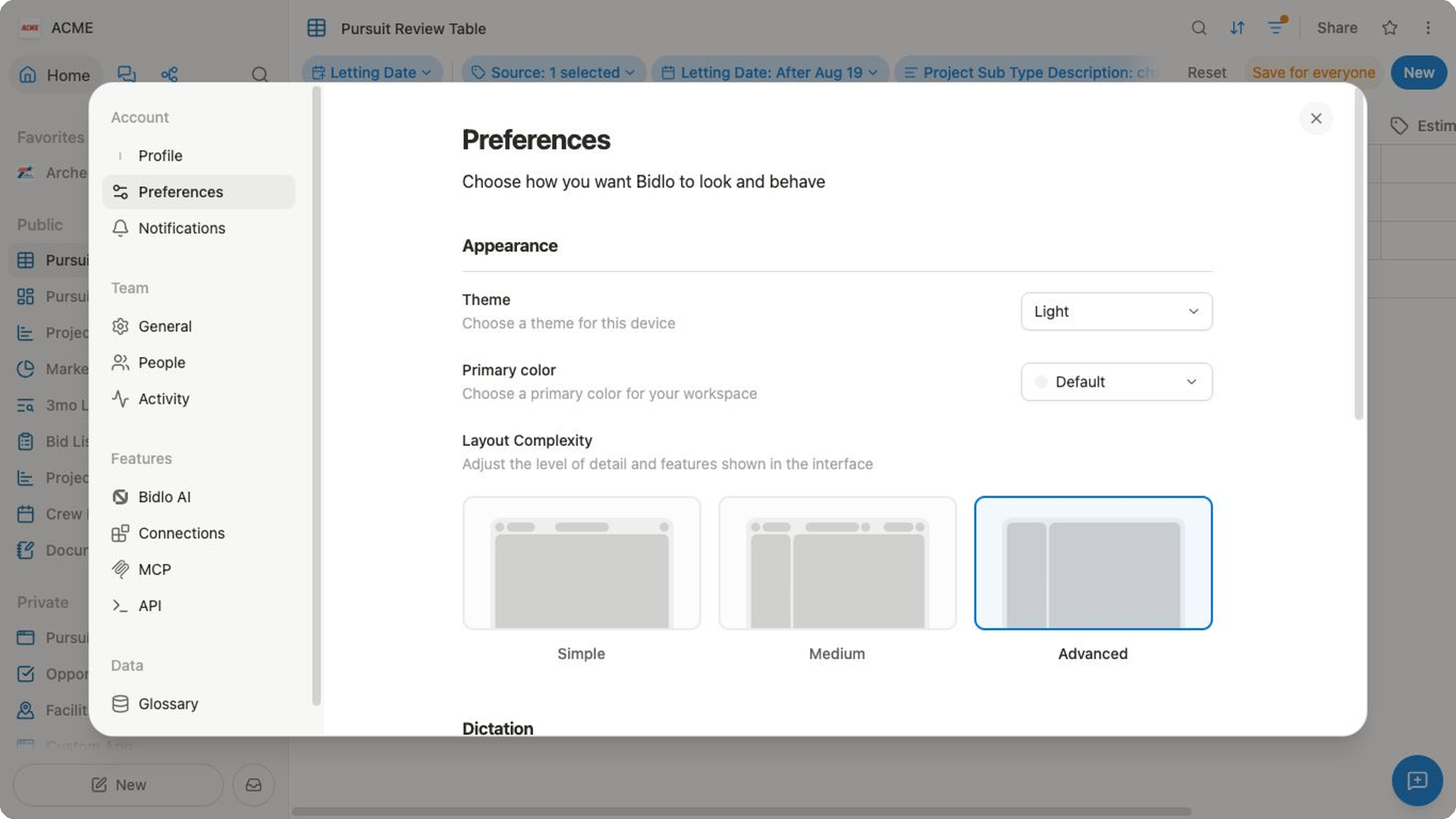Open the Profile settings page
1456x819 pixels.
198,155
